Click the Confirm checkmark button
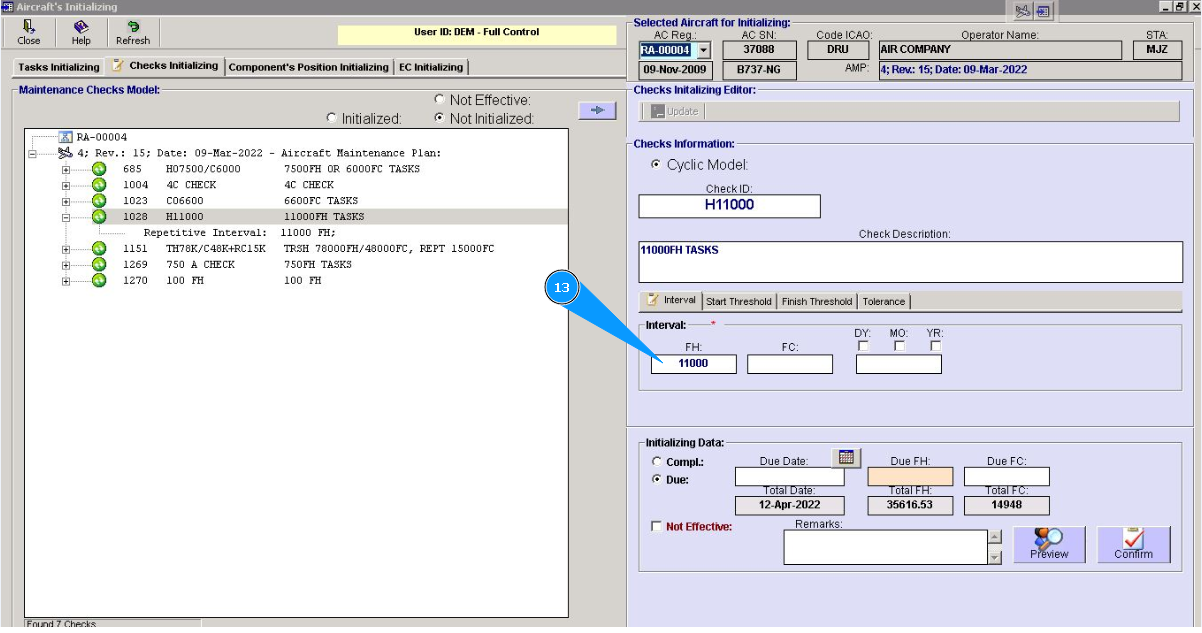 pyautogui.click(x=1133, y=545)
